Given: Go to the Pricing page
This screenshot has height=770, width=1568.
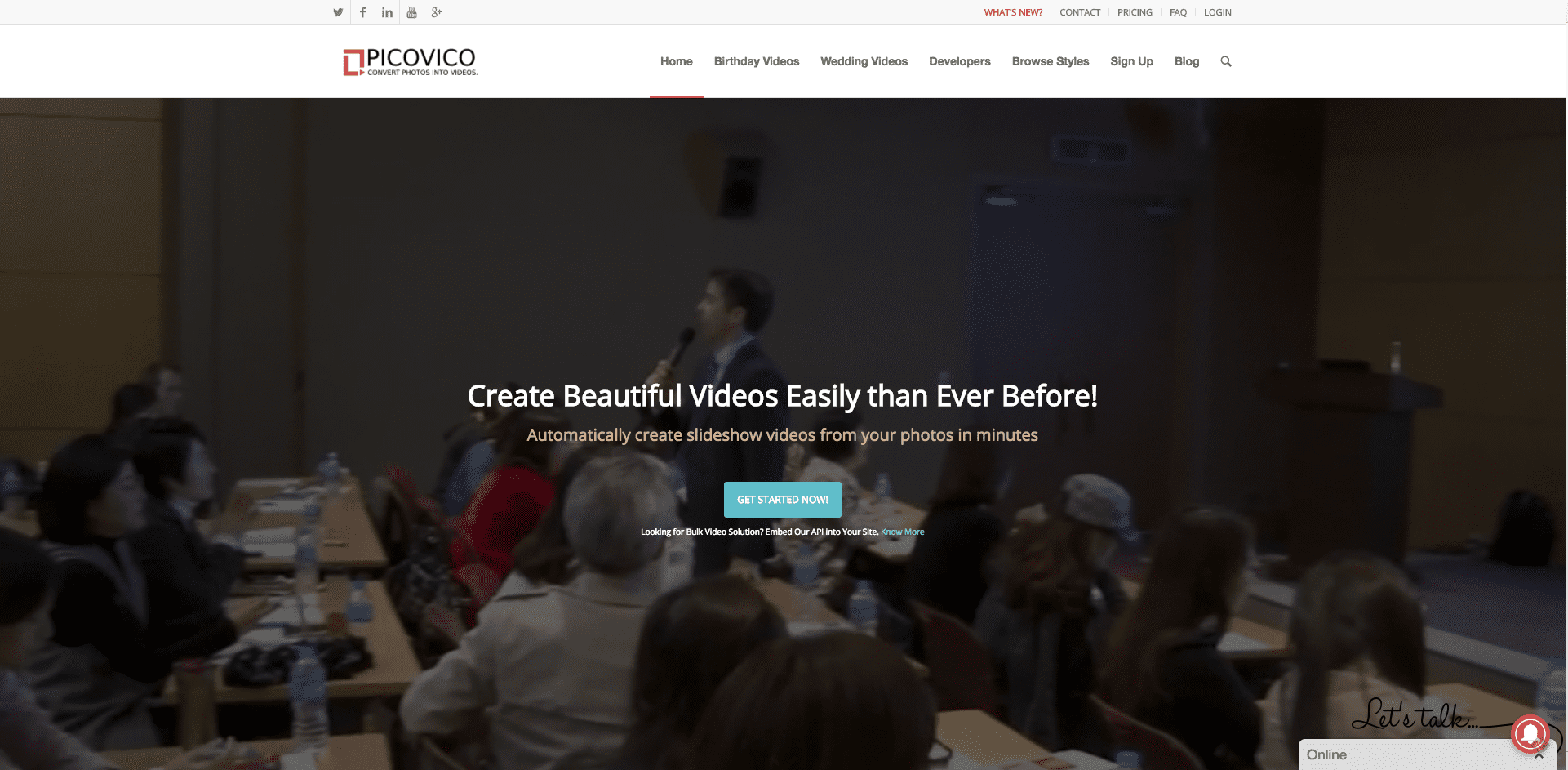Looking at the screenshot, I should [1135, 12].
